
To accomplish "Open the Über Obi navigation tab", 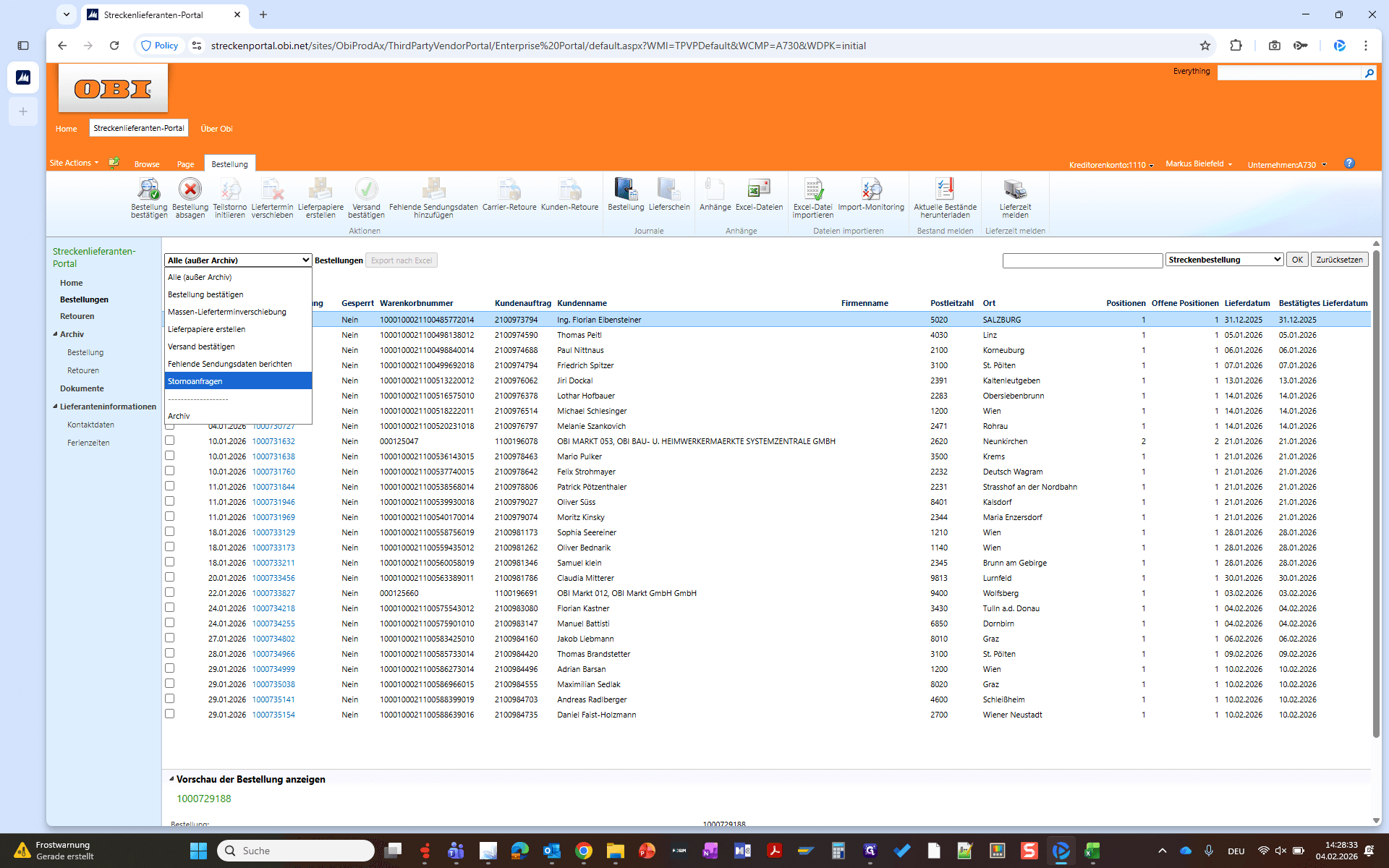I will (216, 129).
